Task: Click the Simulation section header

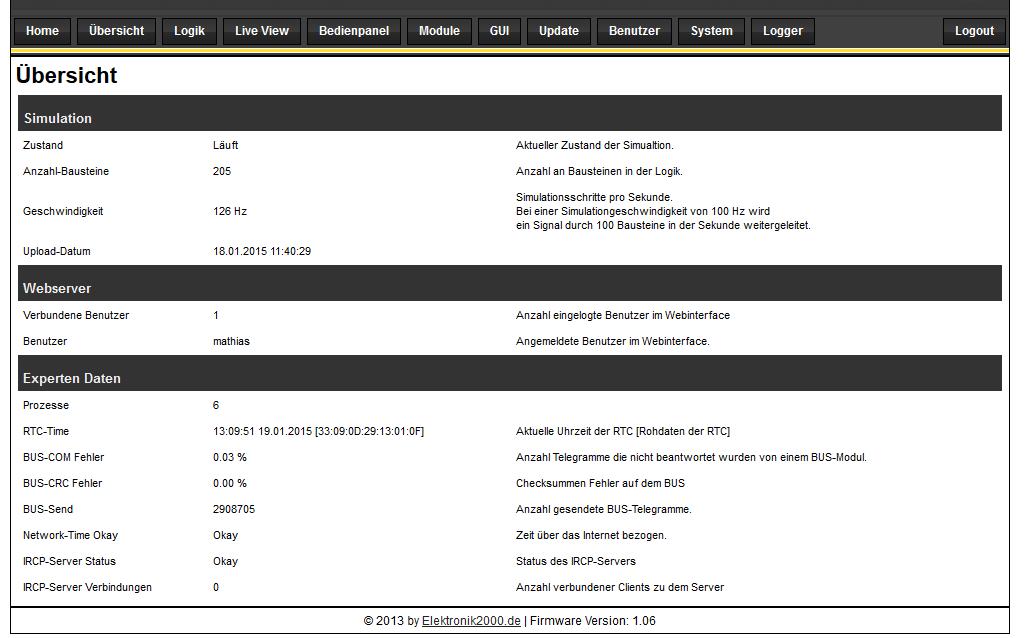Action: point(58,118)
